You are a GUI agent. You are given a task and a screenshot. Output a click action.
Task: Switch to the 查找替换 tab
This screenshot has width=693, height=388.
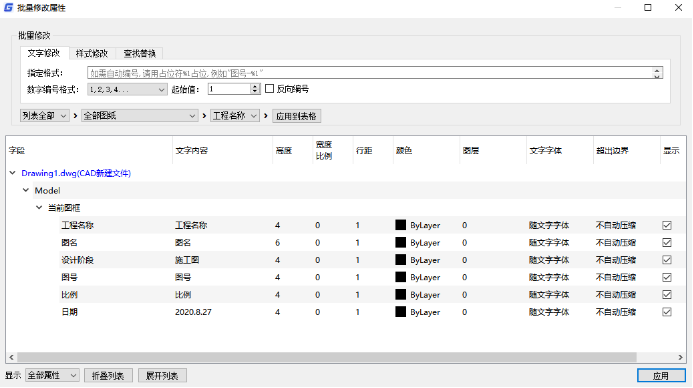click(140, 53)
